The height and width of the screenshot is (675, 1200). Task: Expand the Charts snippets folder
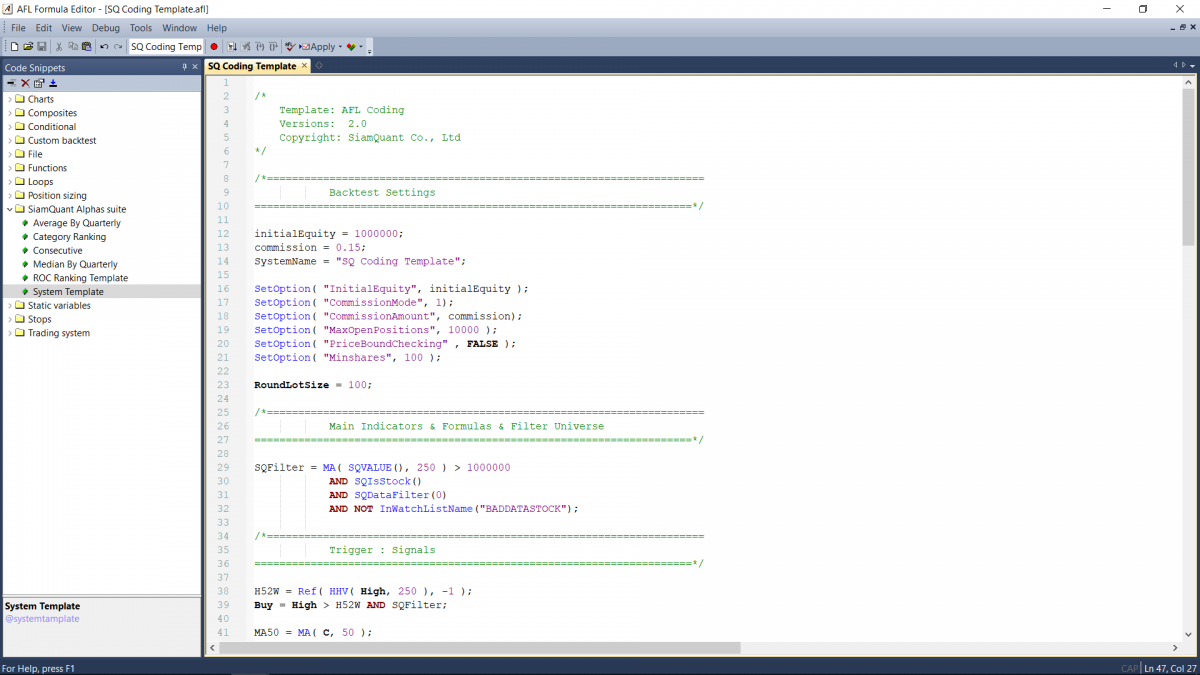coord(10,99)
